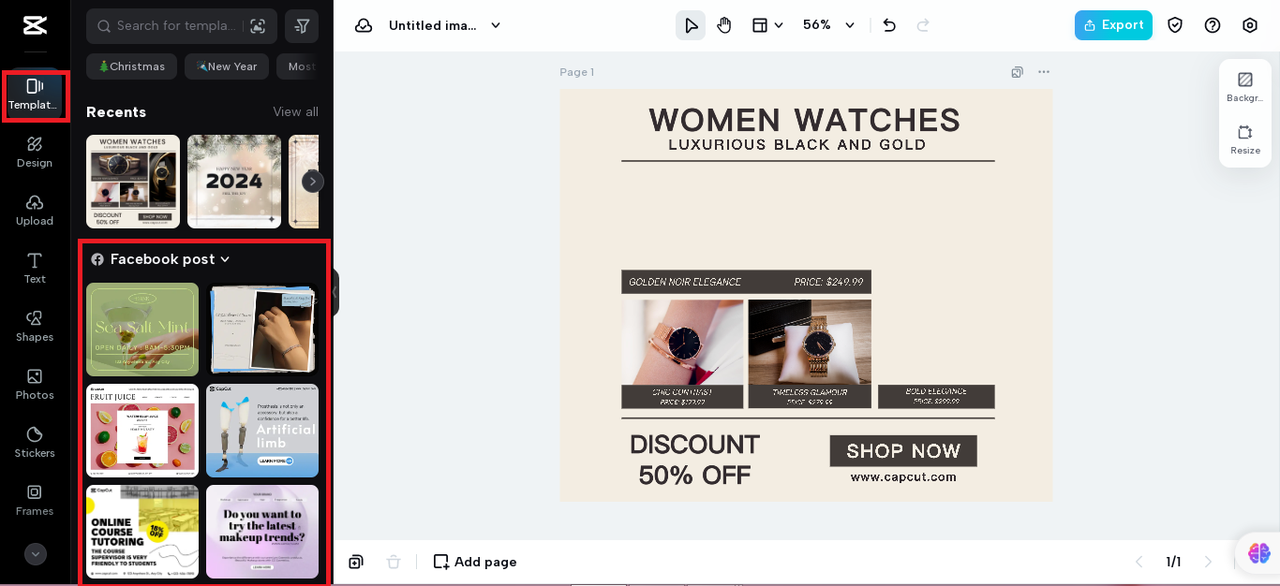Select the DISCOUNT 50% OFF text
Image resolution: width=1280 pixels, height=586 pixels.
click(x=694, y=460)
